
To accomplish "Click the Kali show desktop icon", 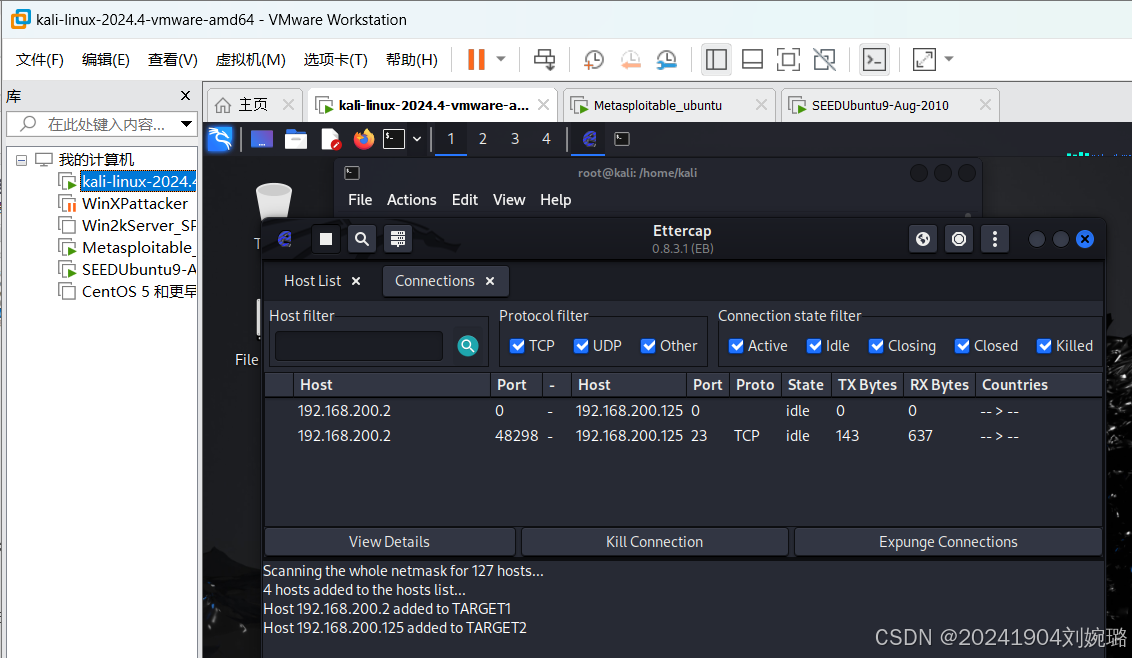I will click(261, 139).
